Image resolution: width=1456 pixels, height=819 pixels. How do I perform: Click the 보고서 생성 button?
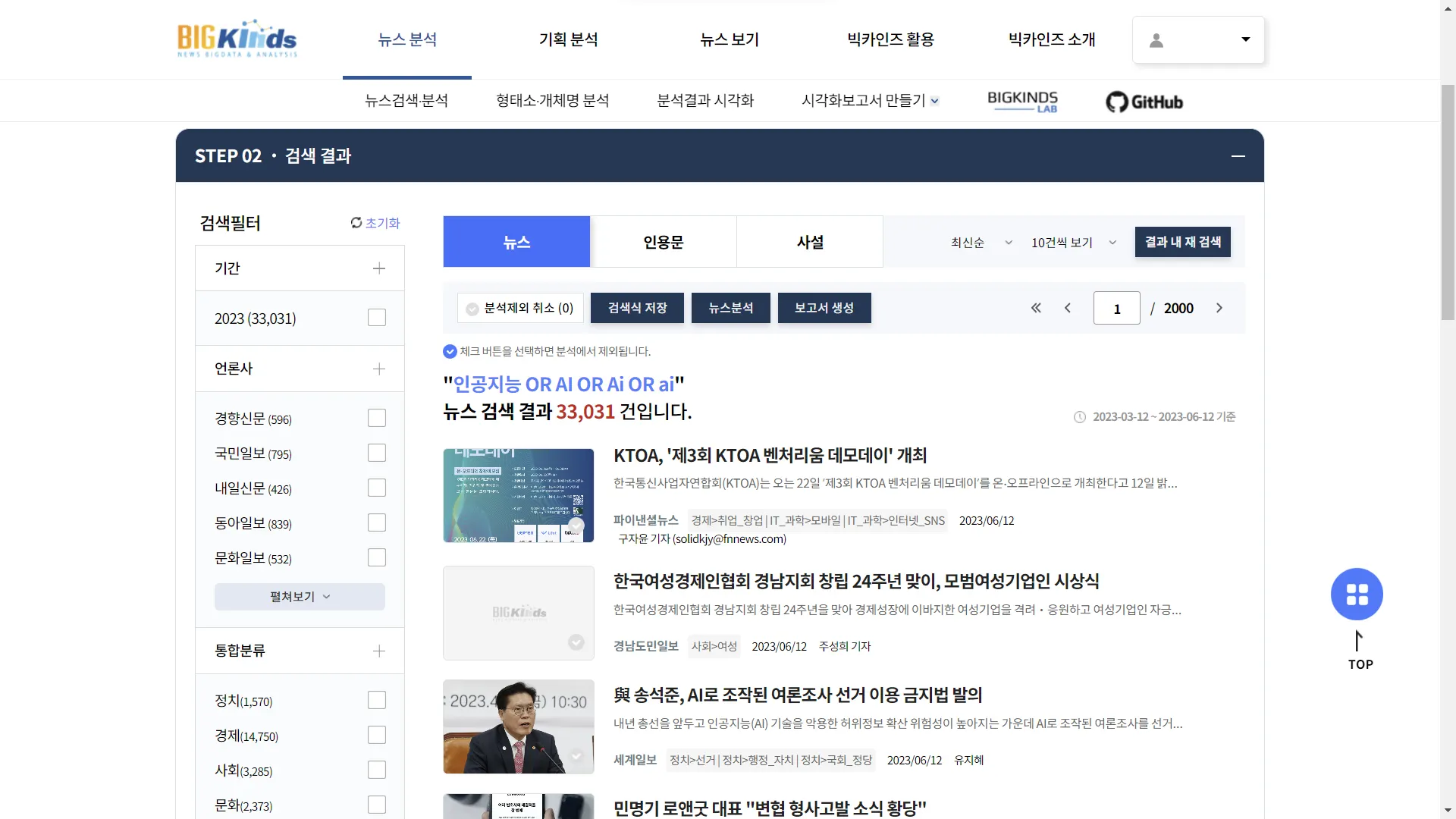824,308
